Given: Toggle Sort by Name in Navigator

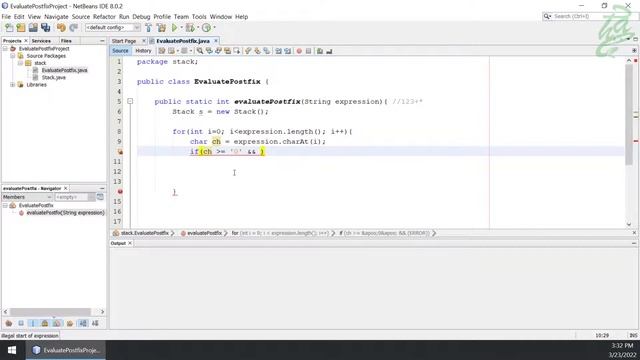Looking at the screenshot, I should pos(83,323).
